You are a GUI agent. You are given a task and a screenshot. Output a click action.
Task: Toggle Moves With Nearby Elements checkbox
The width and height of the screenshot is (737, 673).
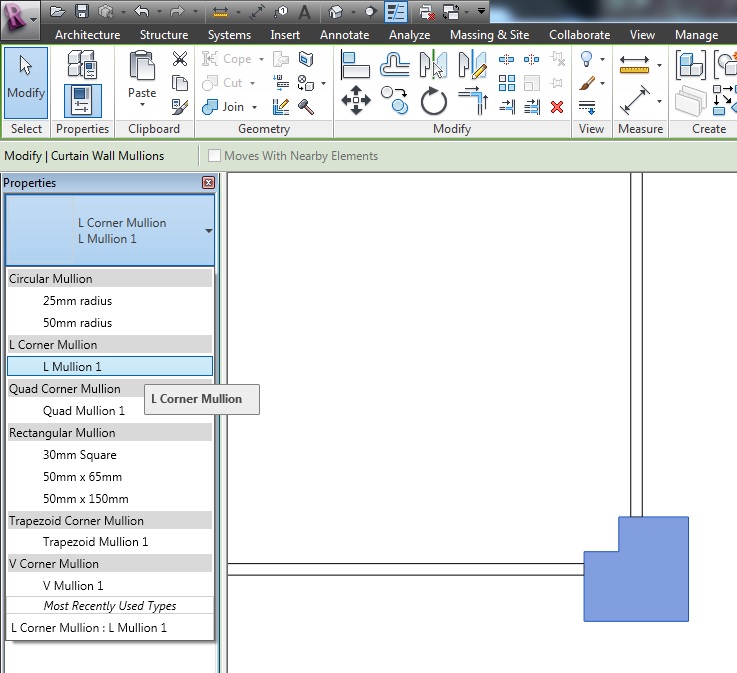pyautogui.click(x=214, y=156)
